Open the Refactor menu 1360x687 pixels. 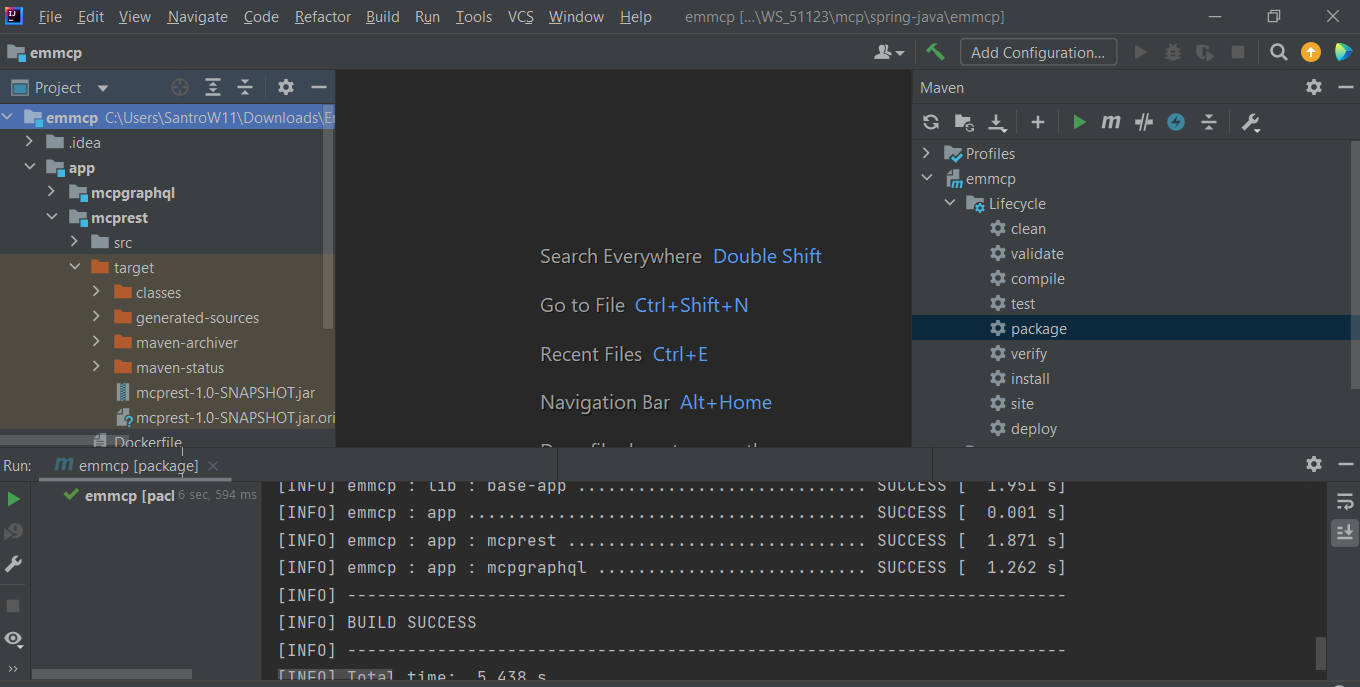coord(323,17)
